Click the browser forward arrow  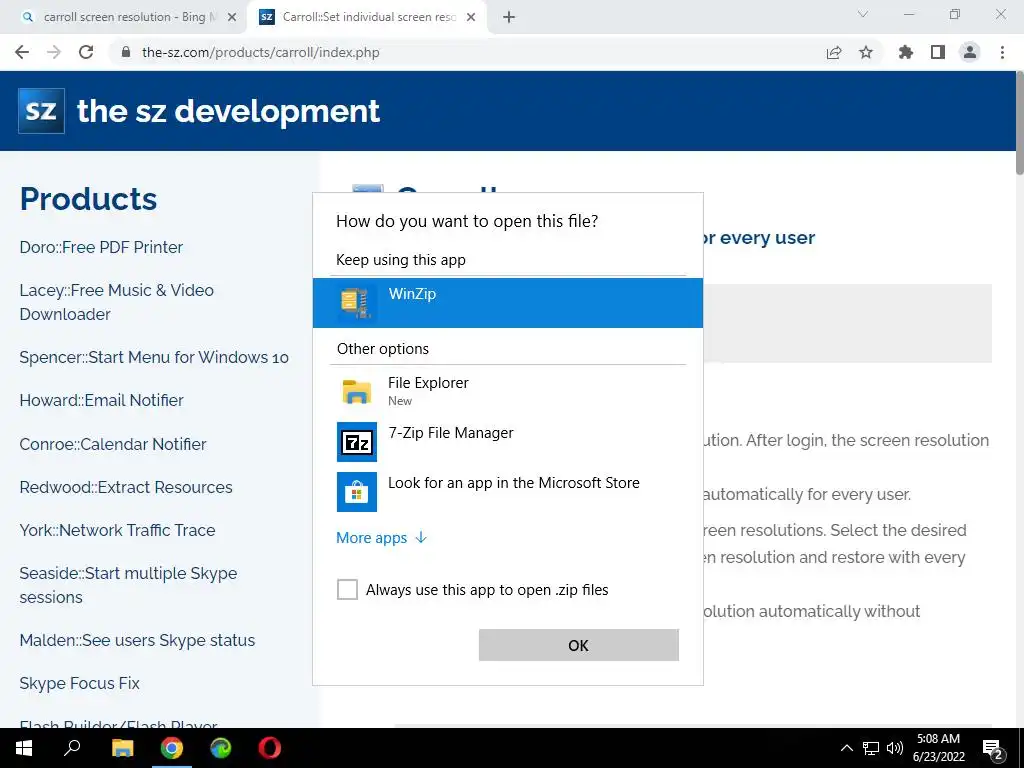[54, 52]
